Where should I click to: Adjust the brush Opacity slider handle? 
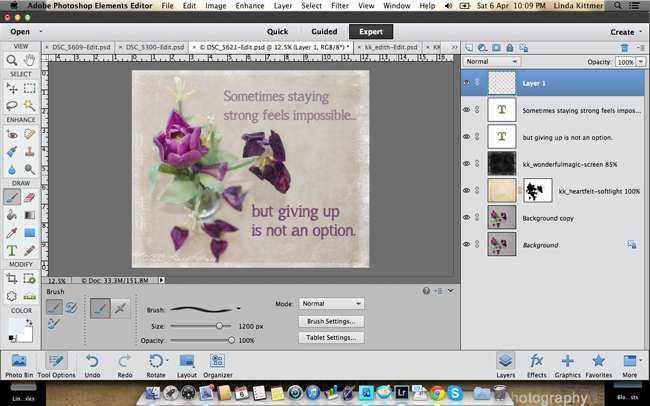(x=231, y=340)
